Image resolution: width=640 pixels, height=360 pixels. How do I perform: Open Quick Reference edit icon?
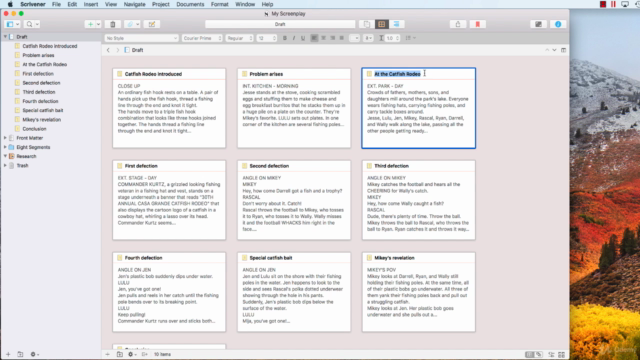tap(152, 24)
